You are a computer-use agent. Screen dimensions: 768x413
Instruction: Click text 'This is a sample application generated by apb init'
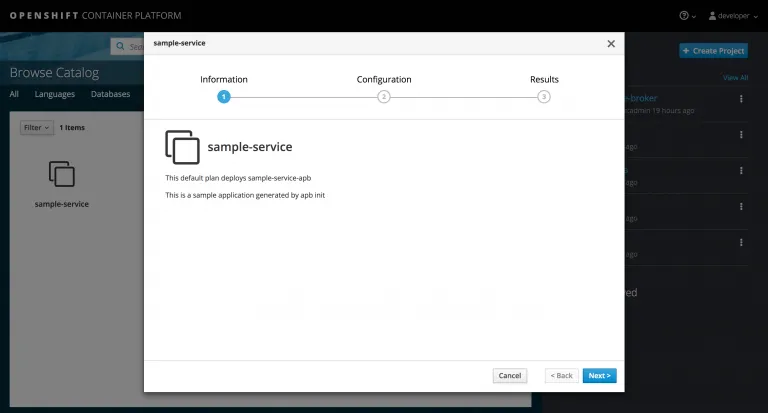245,195
